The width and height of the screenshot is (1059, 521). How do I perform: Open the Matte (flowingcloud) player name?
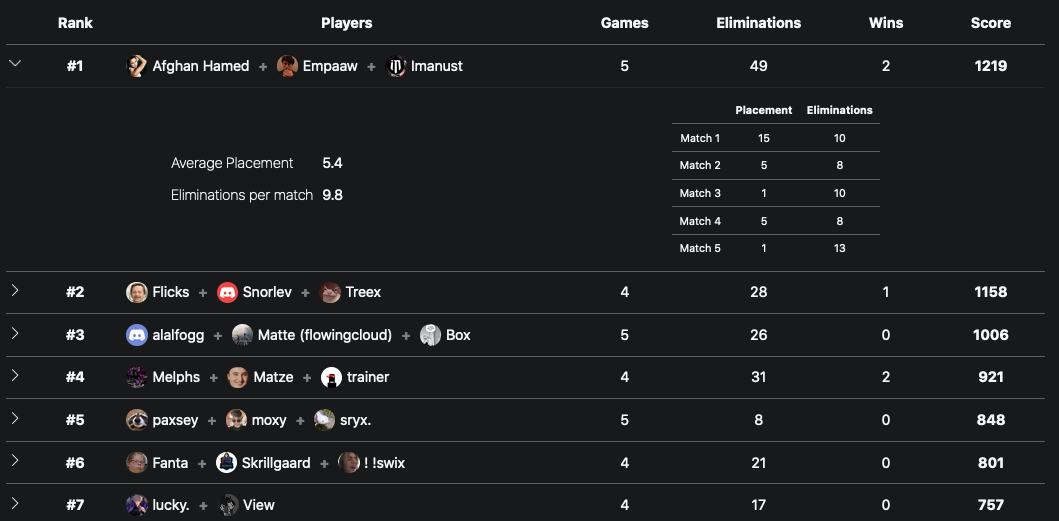pyautogui.click(x=325, y=335)
